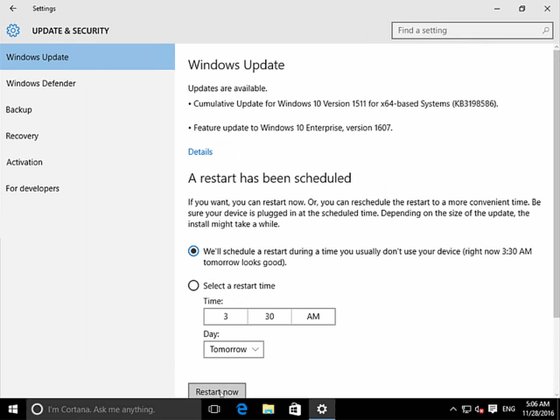The width and height of the screenshot is (560, 420).
Task: Click the Feature update version 1607 entry
Action: (x=290, y=128)
